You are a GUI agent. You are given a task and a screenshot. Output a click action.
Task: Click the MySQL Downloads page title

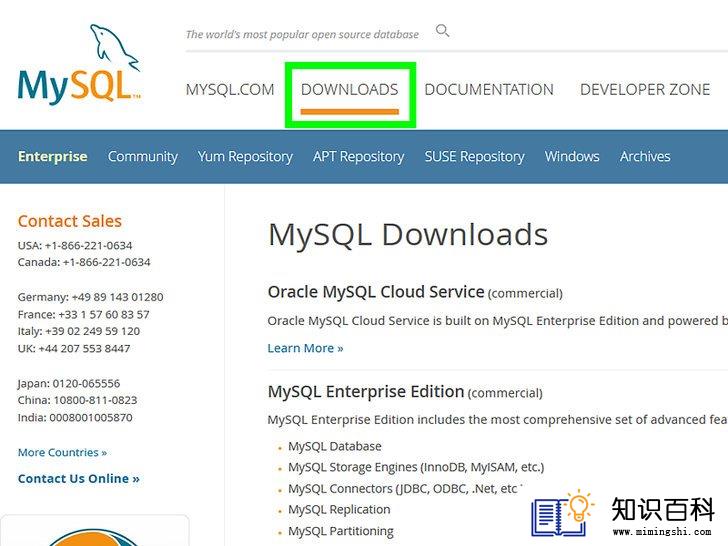click(408, 234)
